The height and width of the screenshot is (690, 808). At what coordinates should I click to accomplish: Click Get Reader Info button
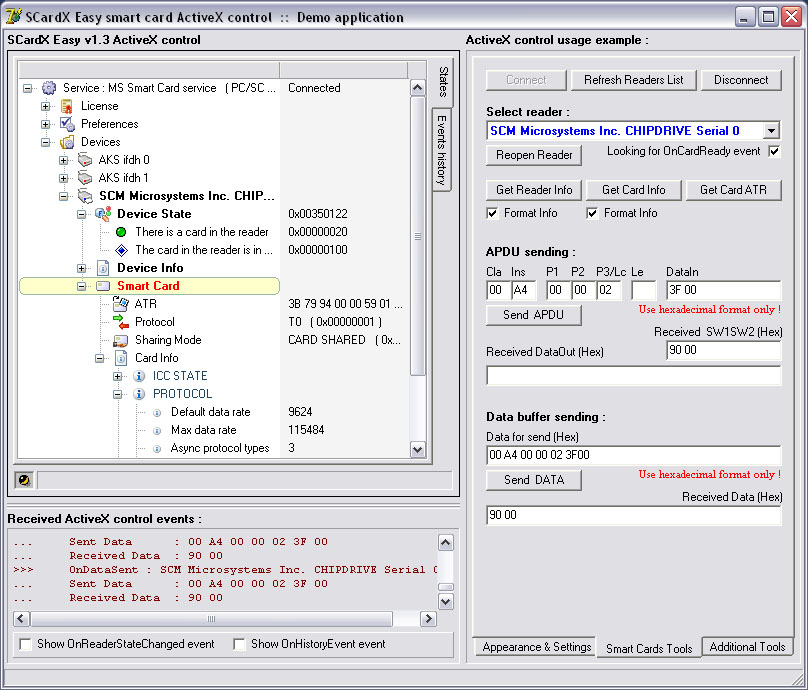coord(534,190)
